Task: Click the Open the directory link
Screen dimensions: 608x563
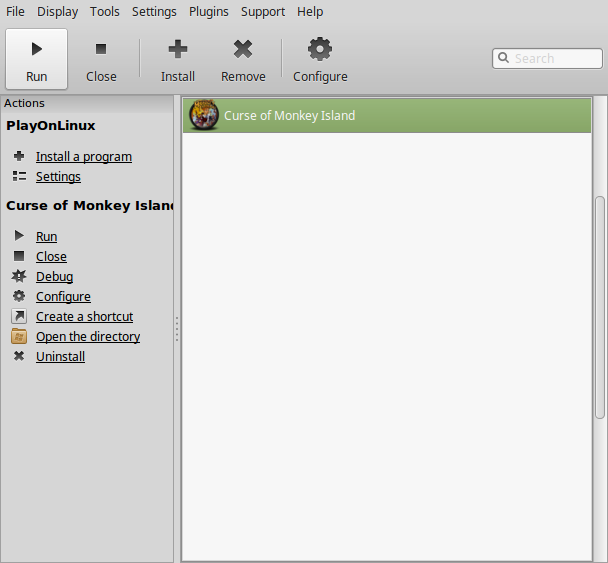Action: tap(88, 337)
